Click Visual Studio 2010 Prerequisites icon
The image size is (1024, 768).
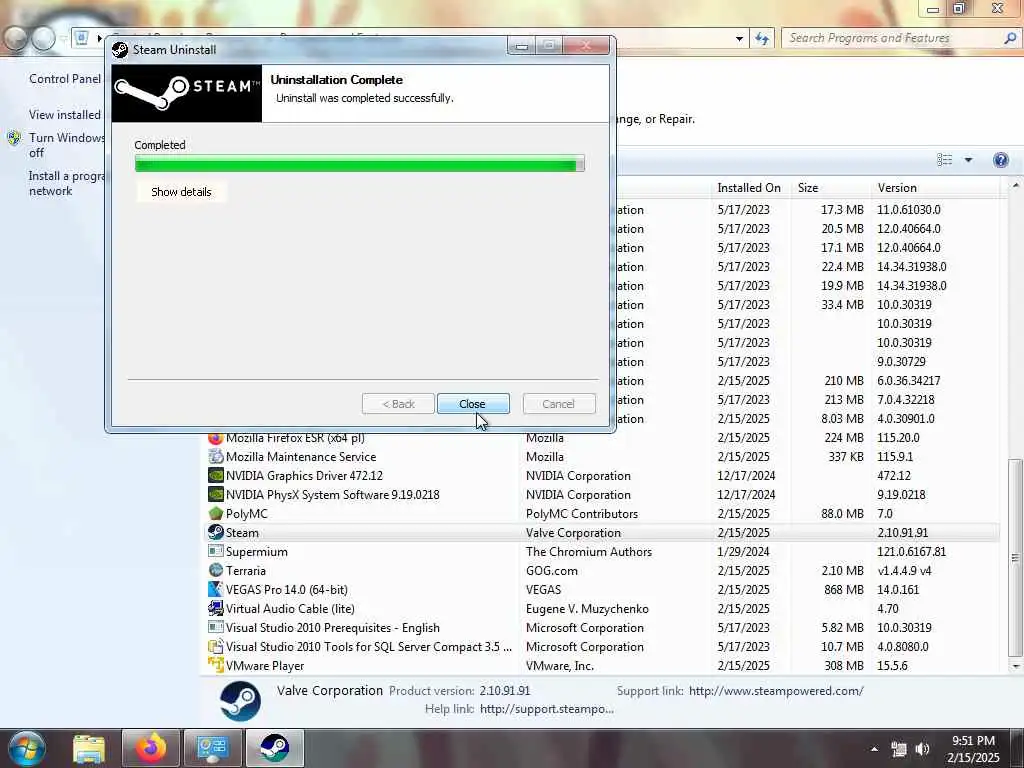tap(216, 627)
